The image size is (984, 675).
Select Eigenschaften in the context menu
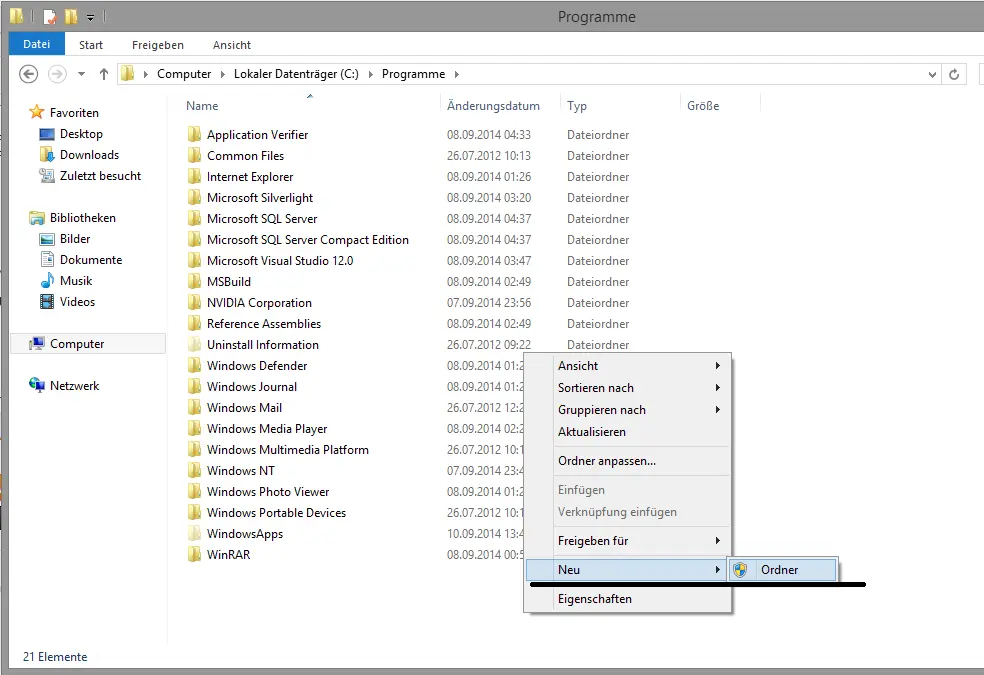(x=594, y=599)
